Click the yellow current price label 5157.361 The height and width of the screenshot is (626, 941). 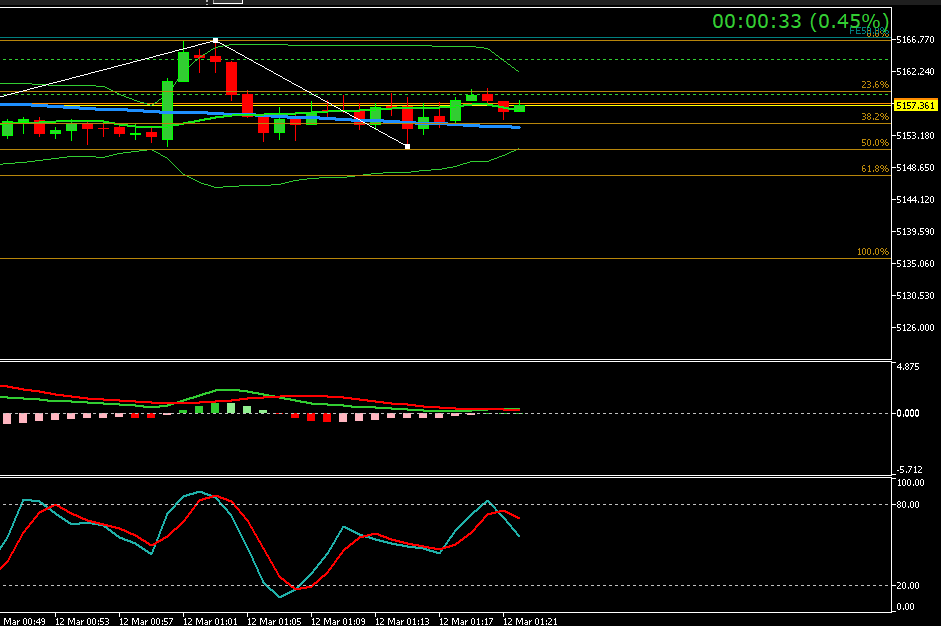click(x=916, y=105)
